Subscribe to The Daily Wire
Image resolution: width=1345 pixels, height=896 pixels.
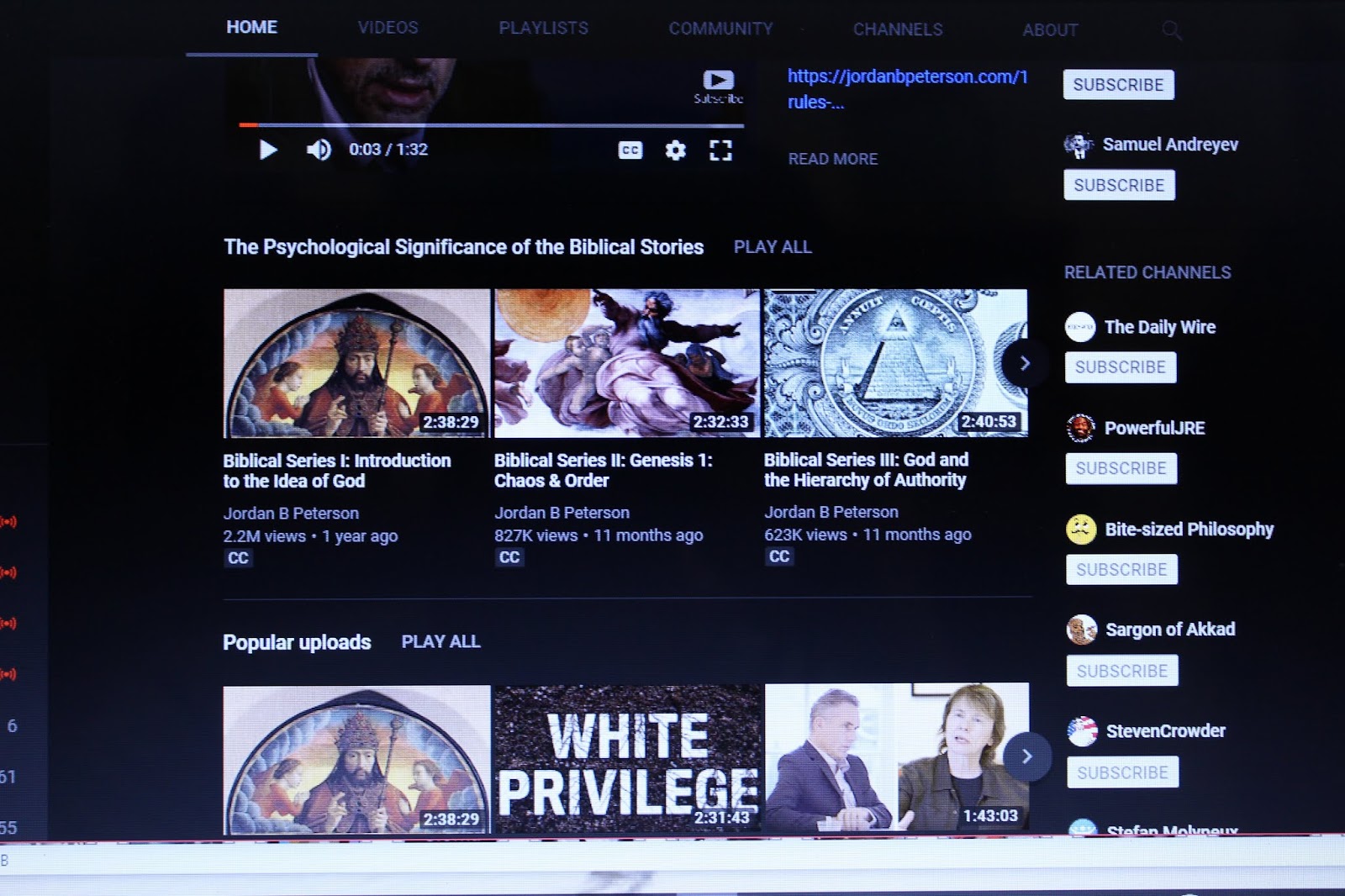(1121, 367)
